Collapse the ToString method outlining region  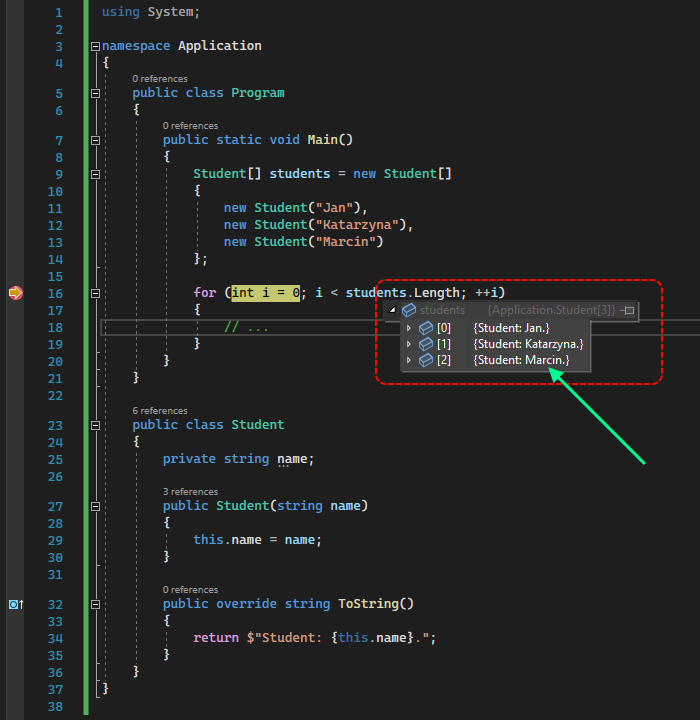95,604
